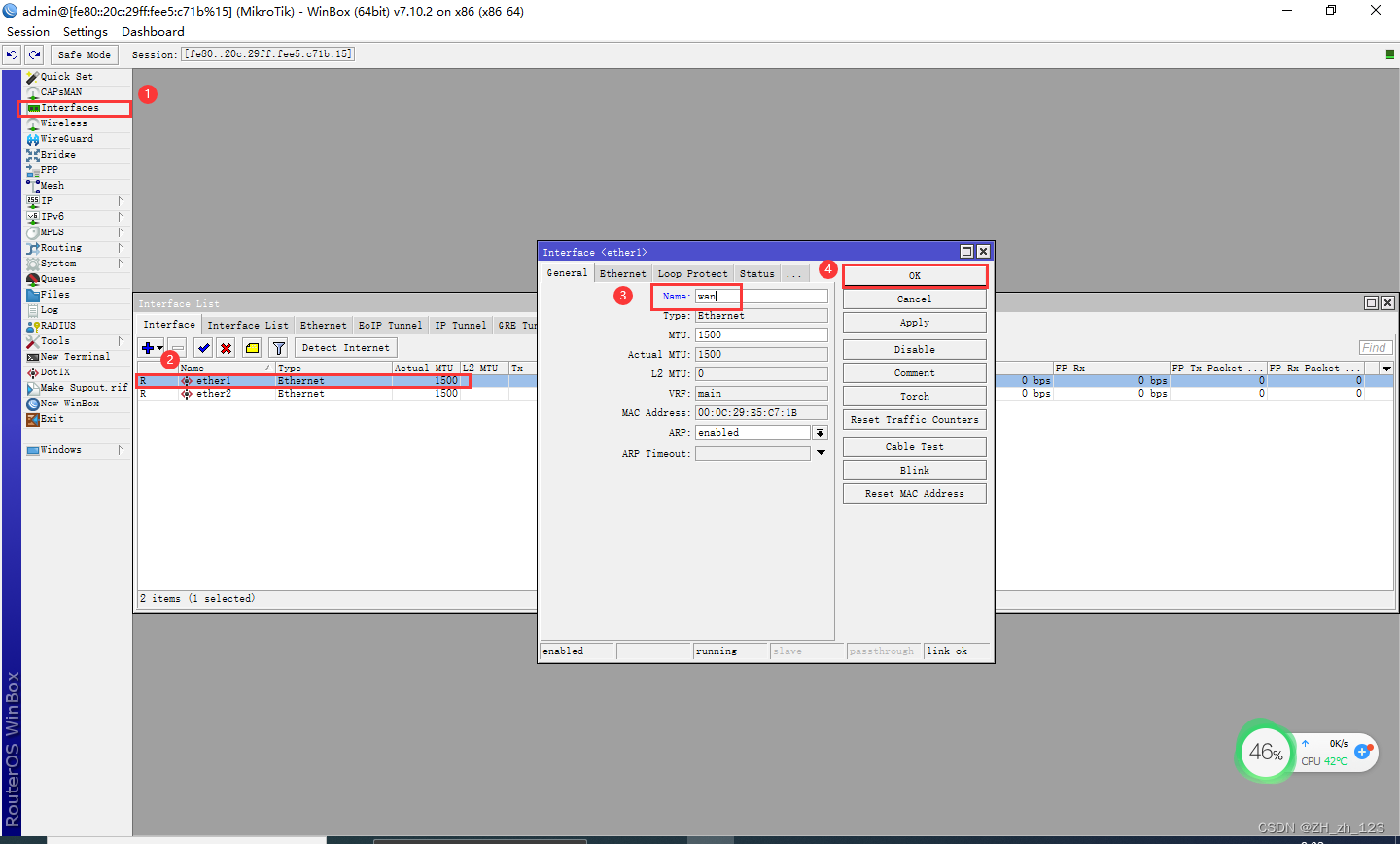Viewport: 1400px width, 844px height.
Task: Click the Find box in Interface List
Action: tap(1376, 348)
